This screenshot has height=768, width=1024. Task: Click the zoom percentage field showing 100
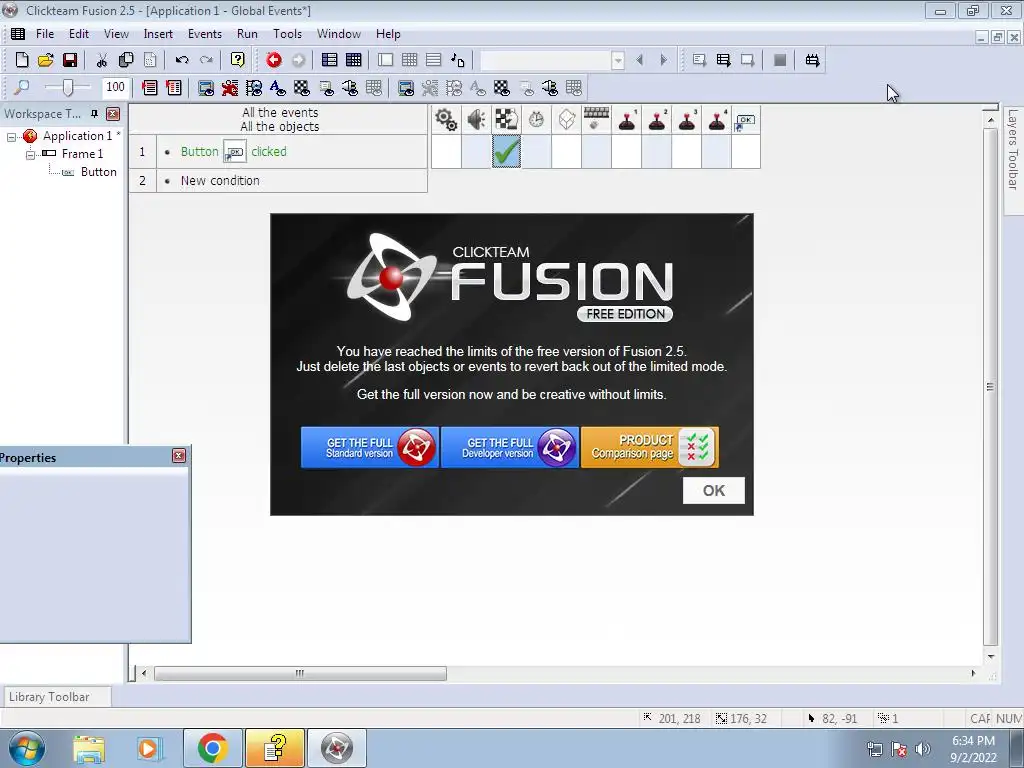tap(116, 87)
